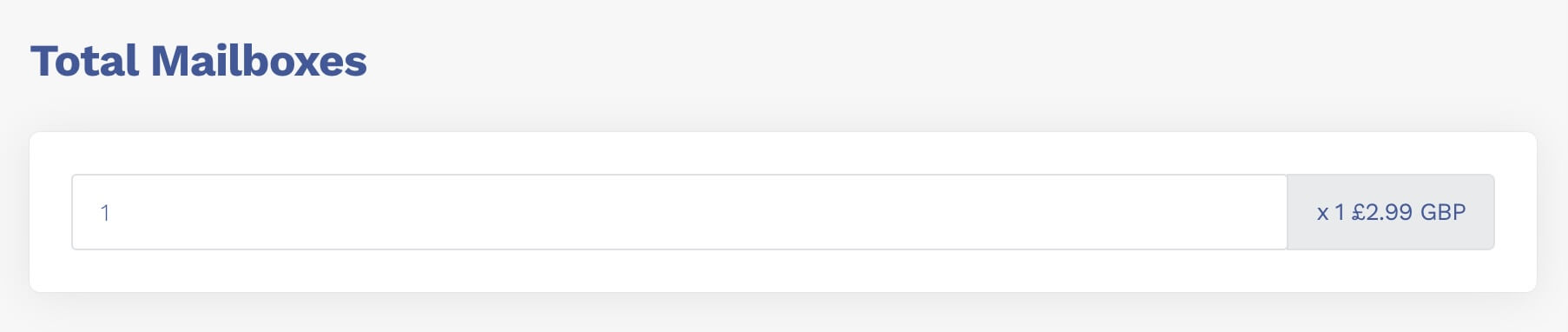Focus the mailbox count box showing 1
Image resolution: width=1568 pixels, height=332 pixels.
point(679,212)
